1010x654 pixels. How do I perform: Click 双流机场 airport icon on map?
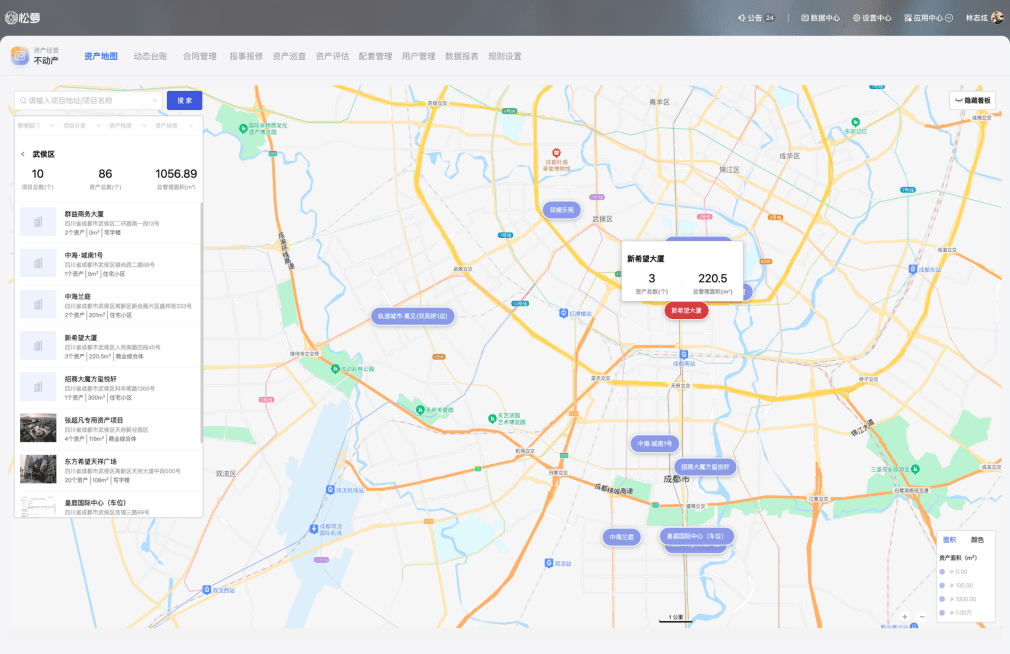[314, 529]
